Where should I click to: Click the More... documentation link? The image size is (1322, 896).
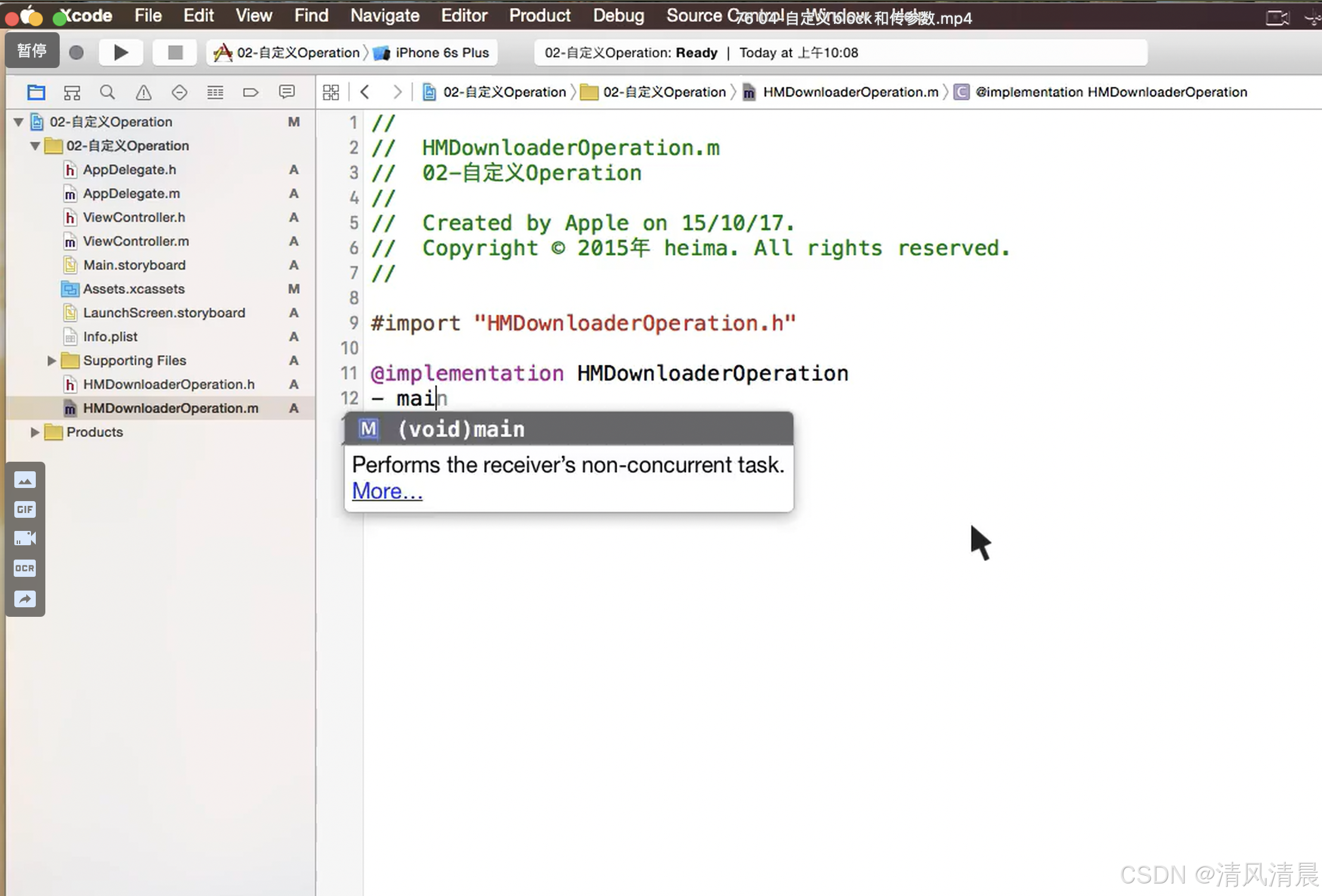(387, 491)
